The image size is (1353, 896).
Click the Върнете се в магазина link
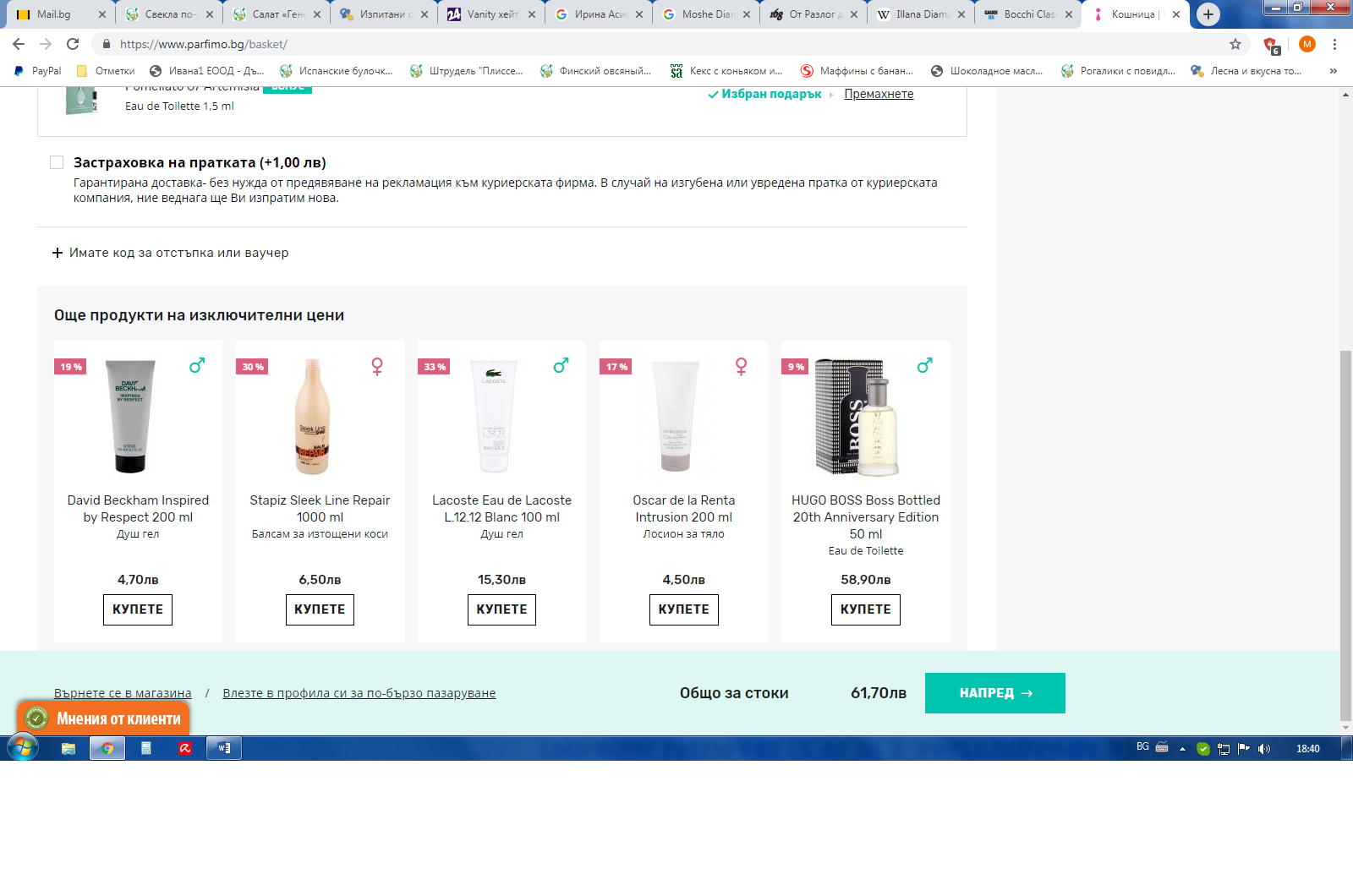point(123,693)
